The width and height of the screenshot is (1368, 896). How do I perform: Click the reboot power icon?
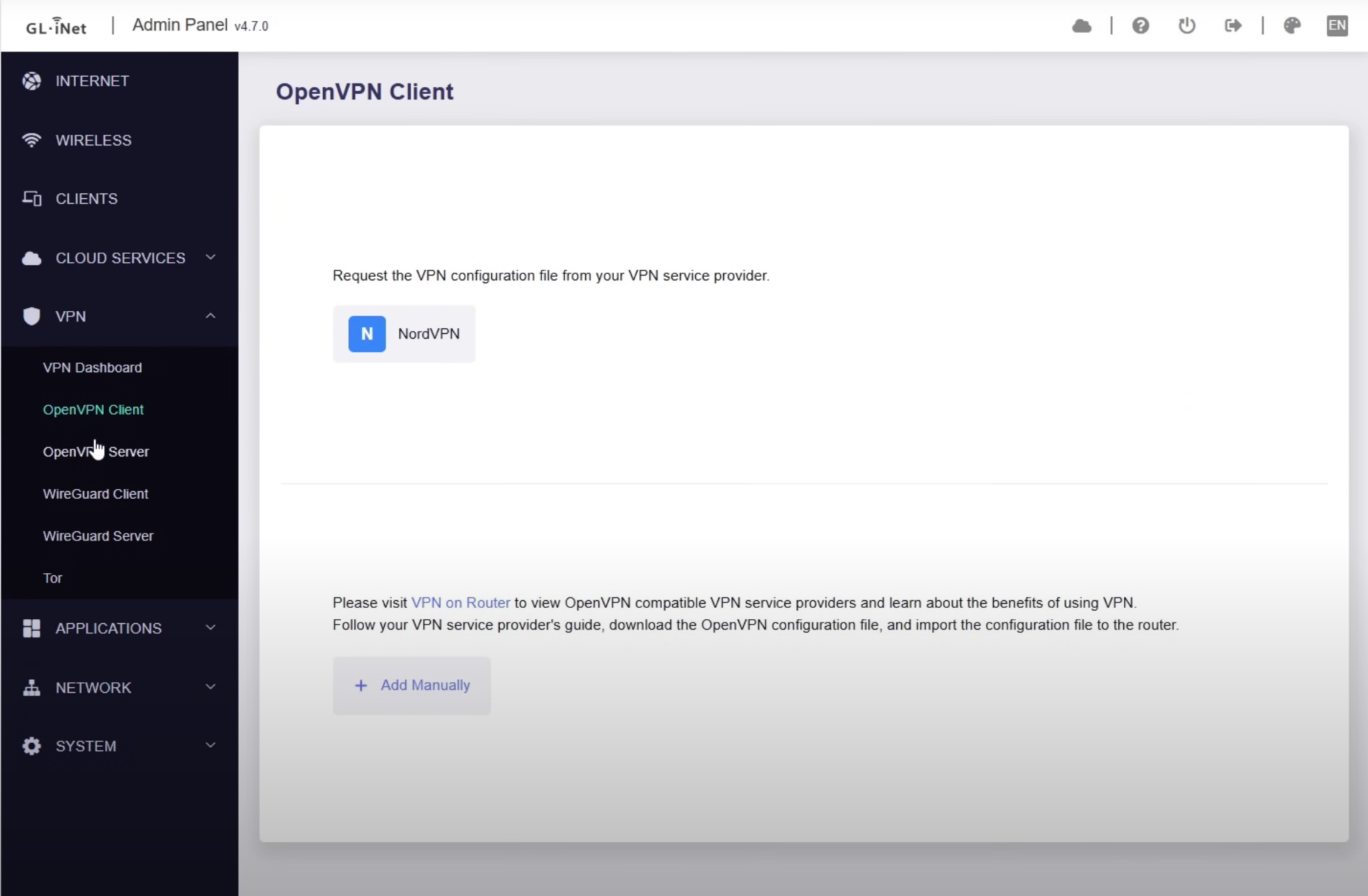coord(1186,26)
